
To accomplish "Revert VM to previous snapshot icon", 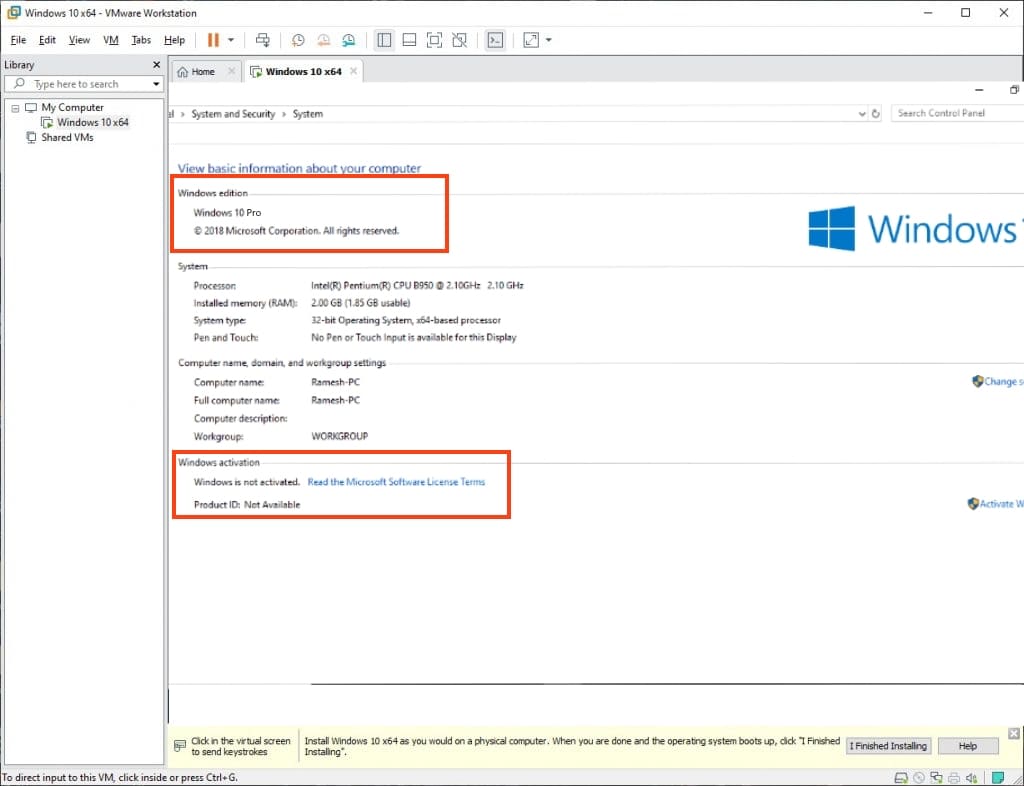I will pos(323,40).
